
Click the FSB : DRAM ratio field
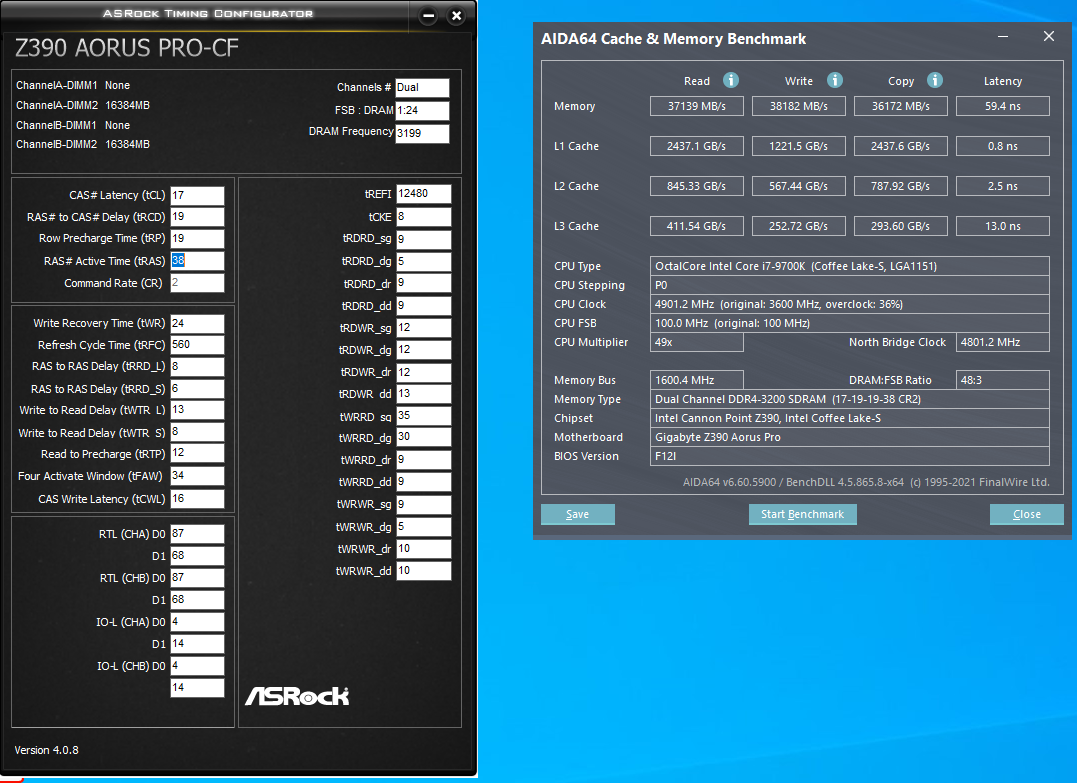coord(422,110)
